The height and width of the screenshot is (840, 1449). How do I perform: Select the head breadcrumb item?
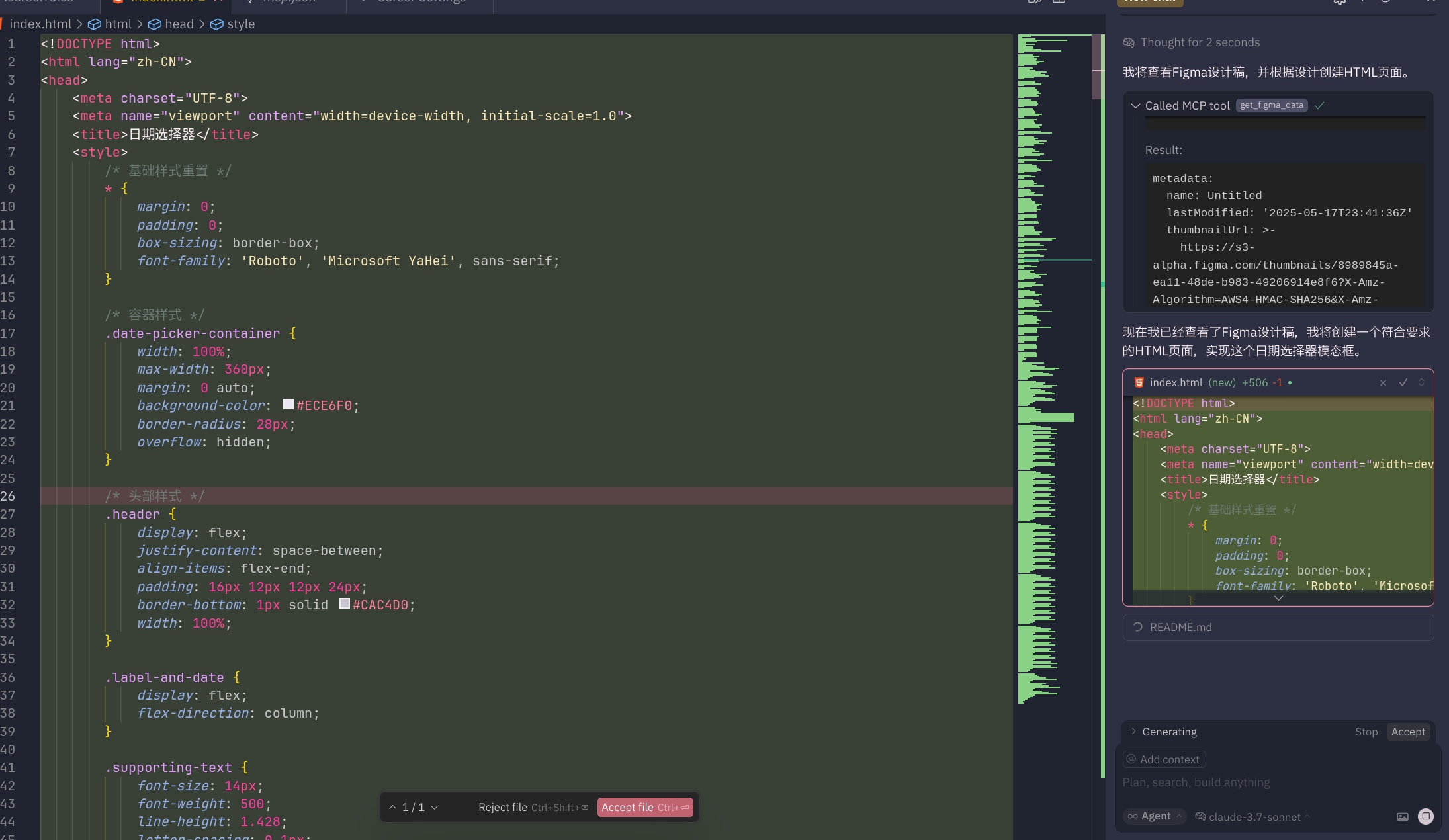pyautogui.click(x=179, y=24)
